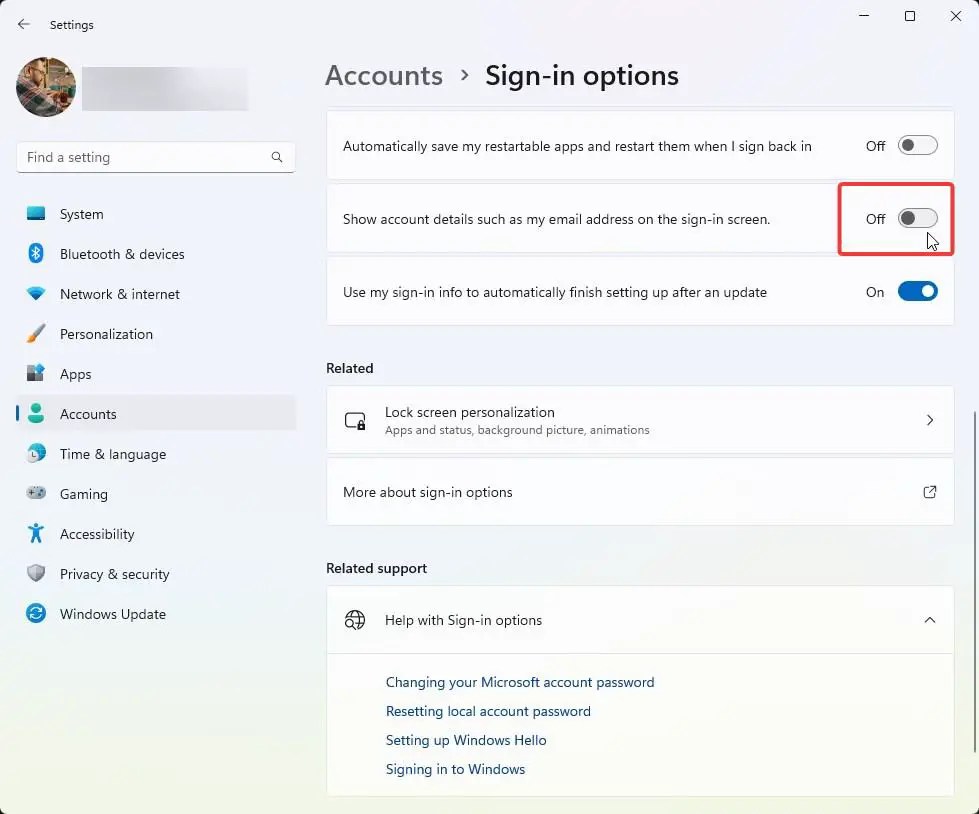Open Setting up Windows Hello link
Image resolution: width=979 pixels, height=814 pixels.
pyautogui.click(x=466, y=740)
